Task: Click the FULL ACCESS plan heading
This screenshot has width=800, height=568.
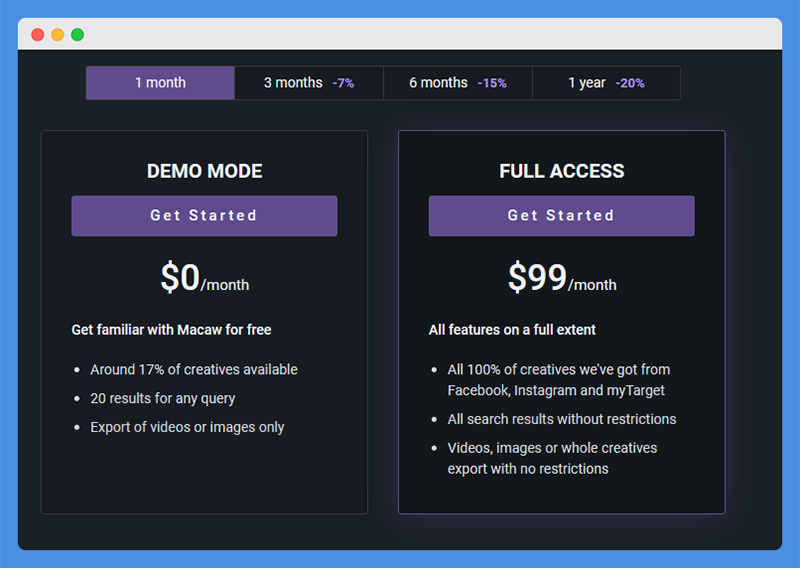Action: [x=562, y=171]
